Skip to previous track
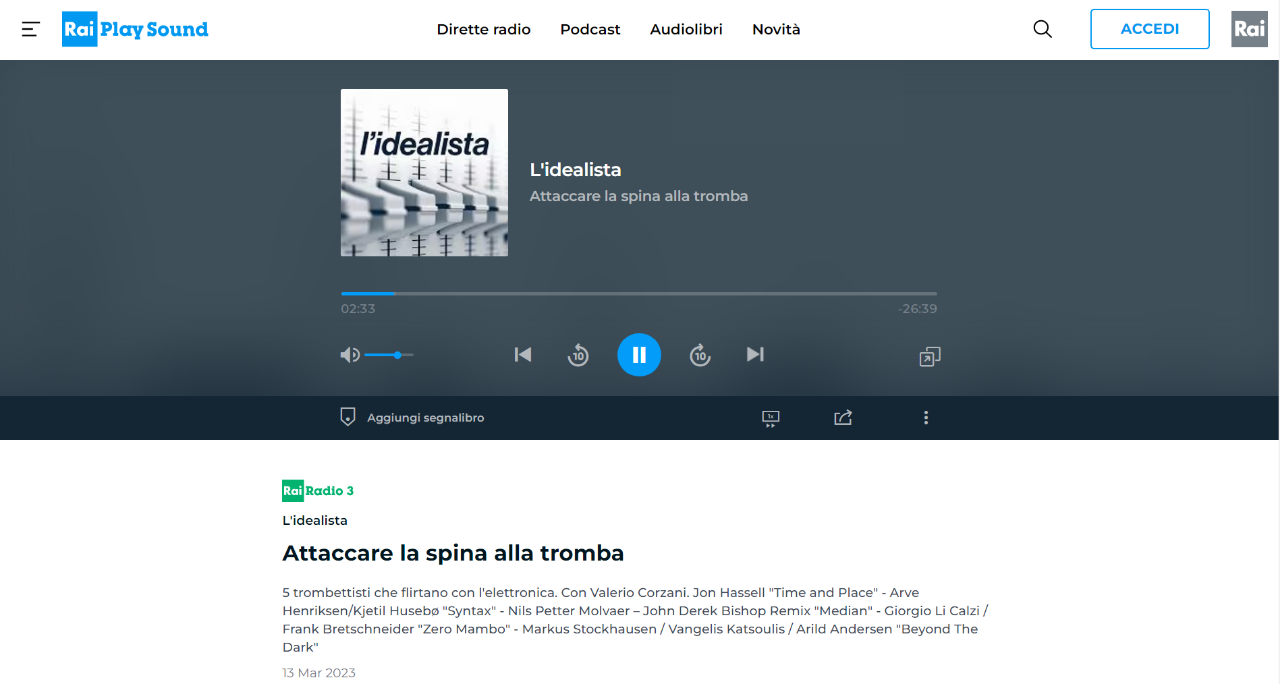The height and width of the screenshot is (684, 1280). [523, 354]
